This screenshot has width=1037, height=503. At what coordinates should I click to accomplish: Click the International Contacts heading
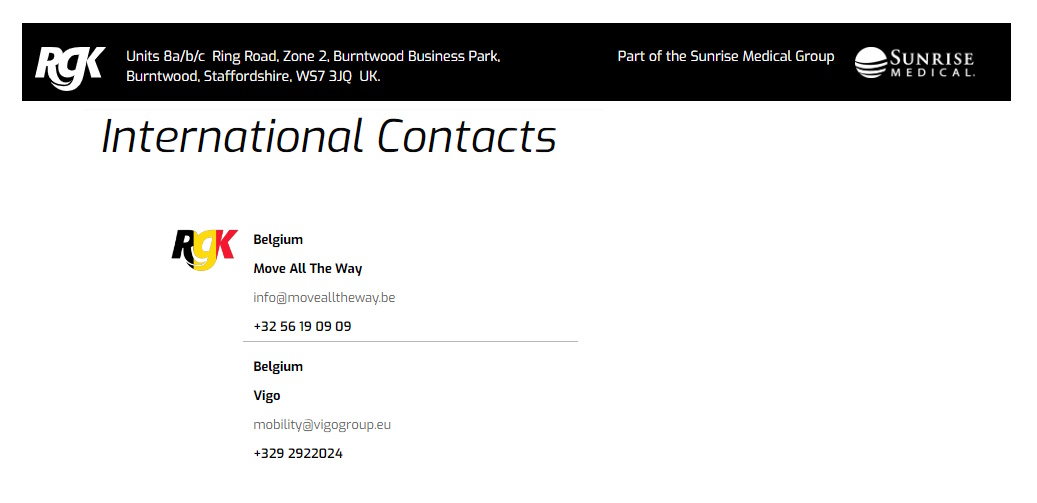[328, 137]
